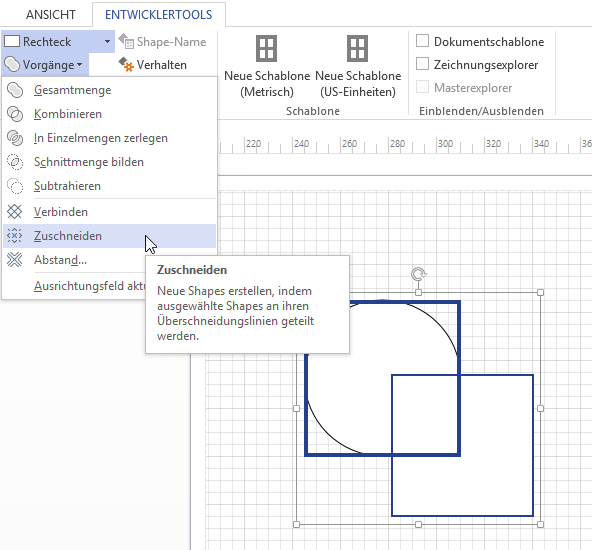
Task: Open Neue Schablone (US-Einheiten)
Action: click(358, 67)
